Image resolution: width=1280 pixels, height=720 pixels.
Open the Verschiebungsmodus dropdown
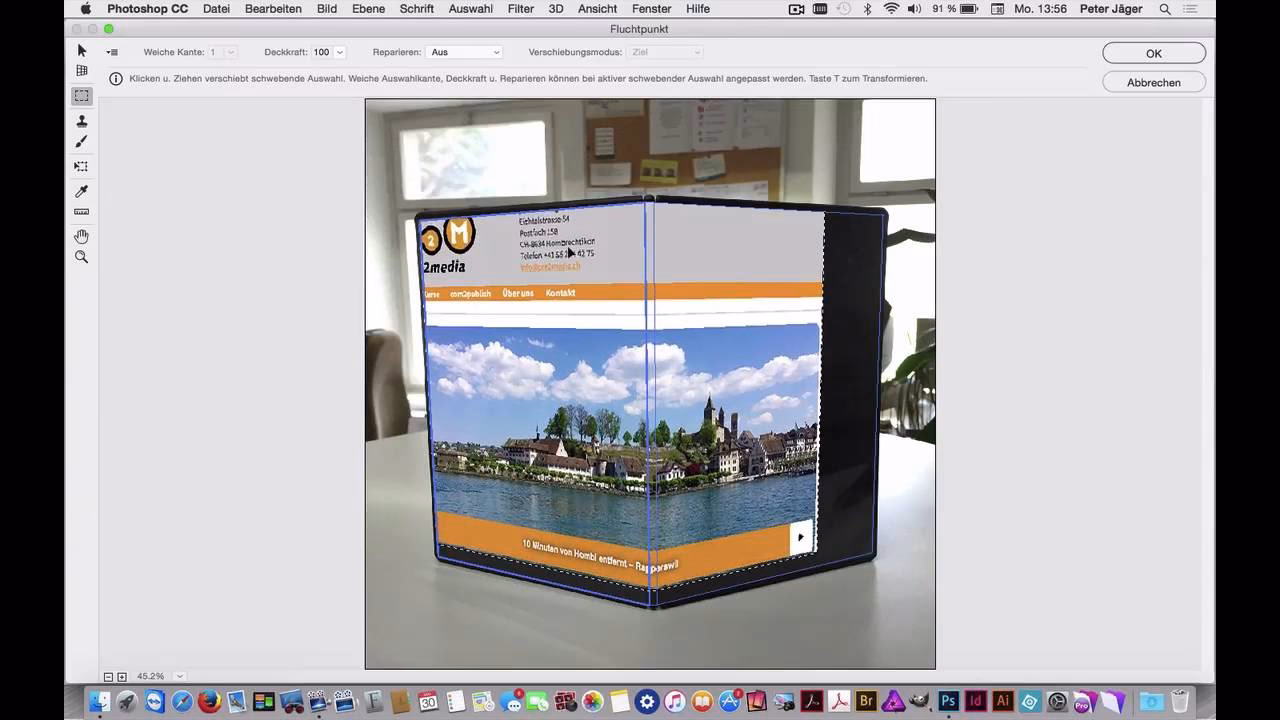[665, 51]
